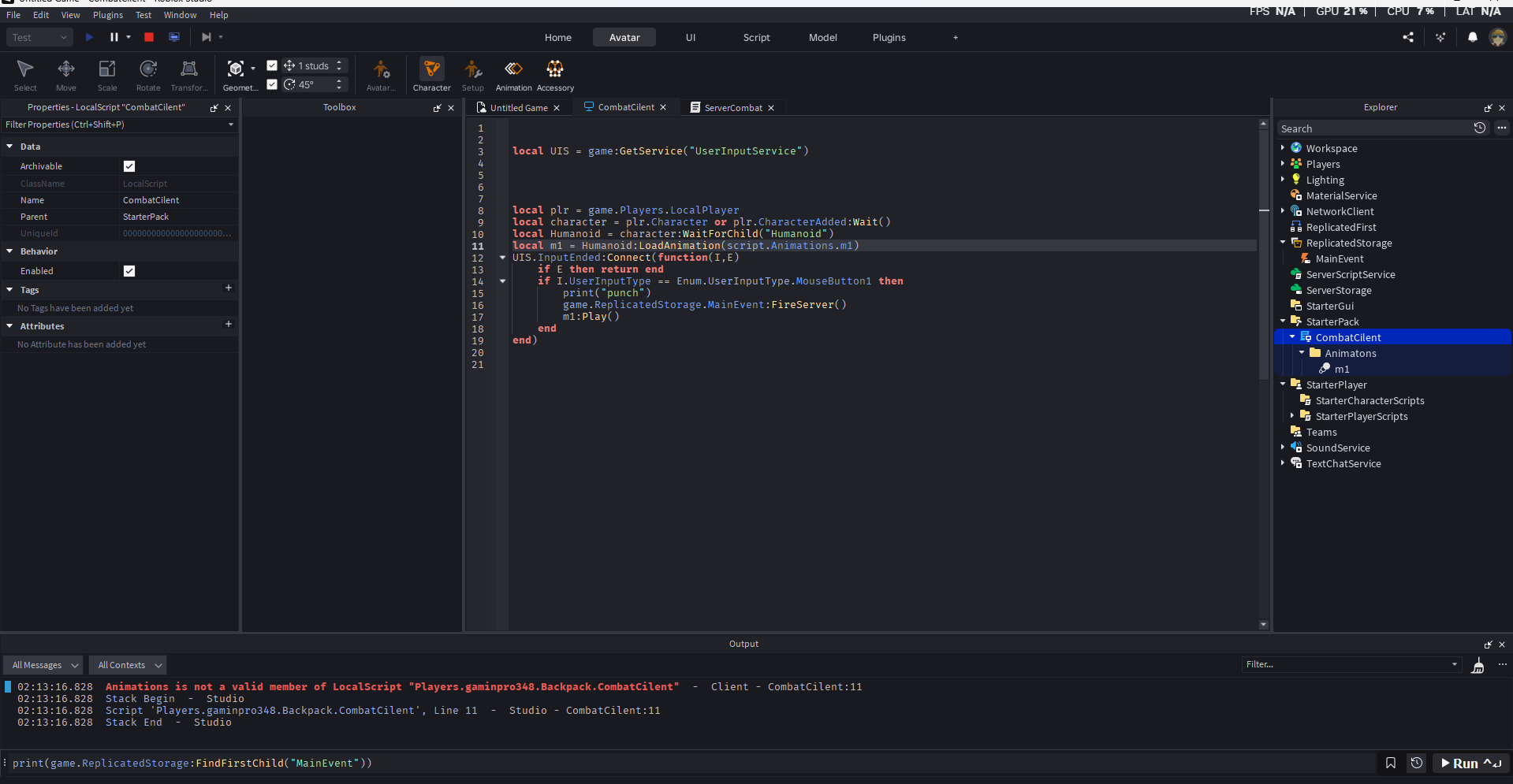Screen dimensions: 1513x784
Task: Click the red Stop playtest button
Action: pos(149,37)
